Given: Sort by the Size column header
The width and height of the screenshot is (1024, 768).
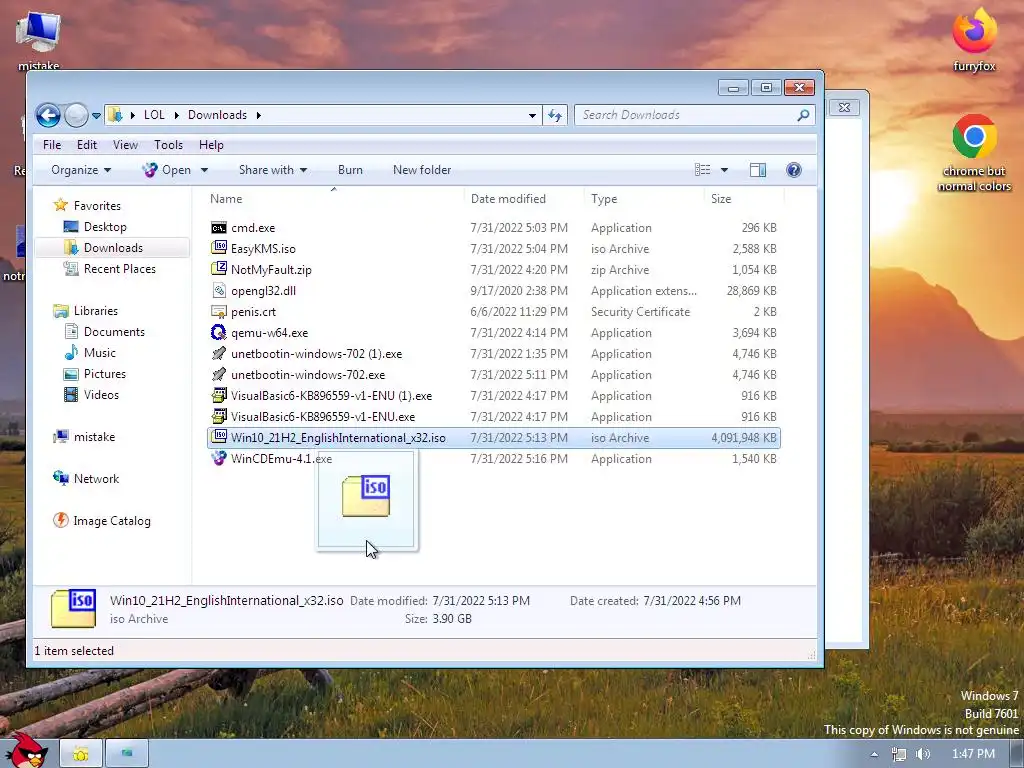Looking at the screenshot, I should tap(721, 199).
